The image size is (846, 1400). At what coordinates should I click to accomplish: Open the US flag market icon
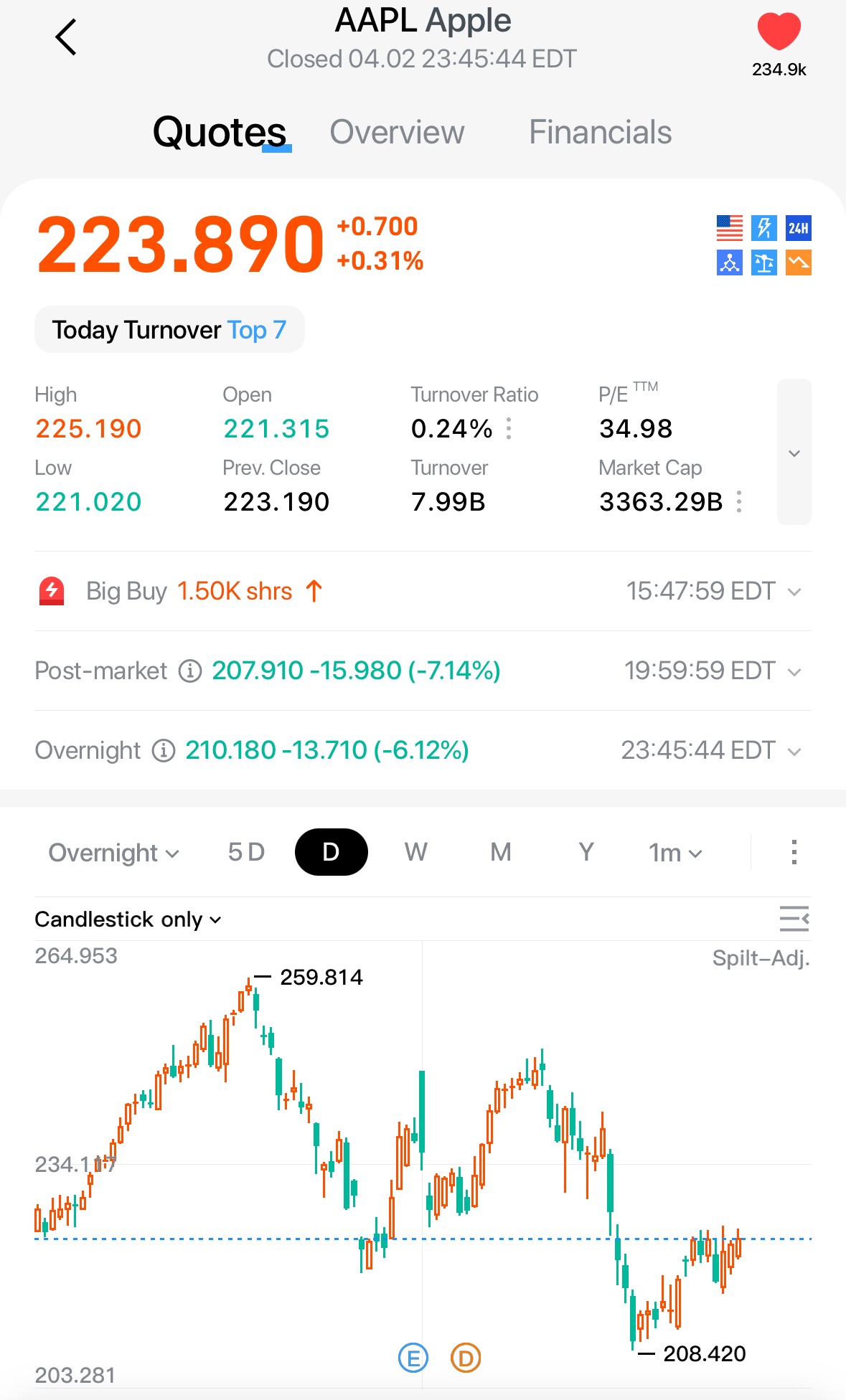pos(729,228)
